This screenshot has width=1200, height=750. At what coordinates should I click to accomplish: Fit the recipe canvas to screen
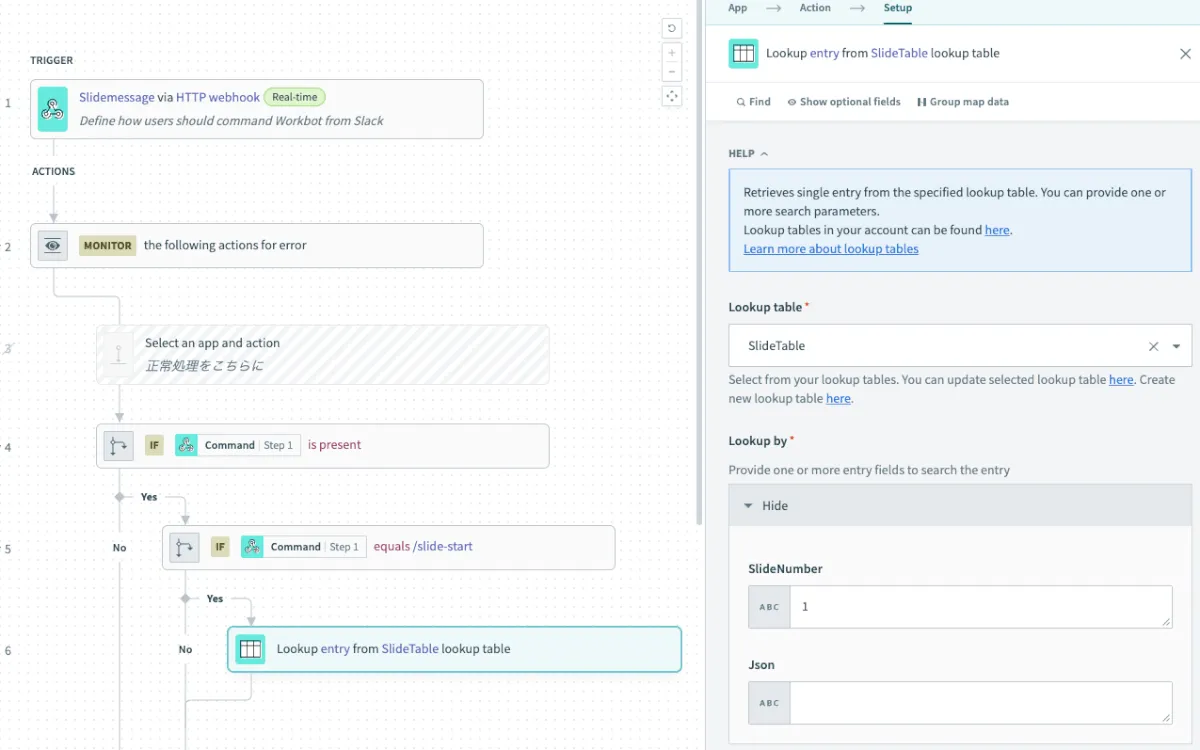tap(672, 96)
